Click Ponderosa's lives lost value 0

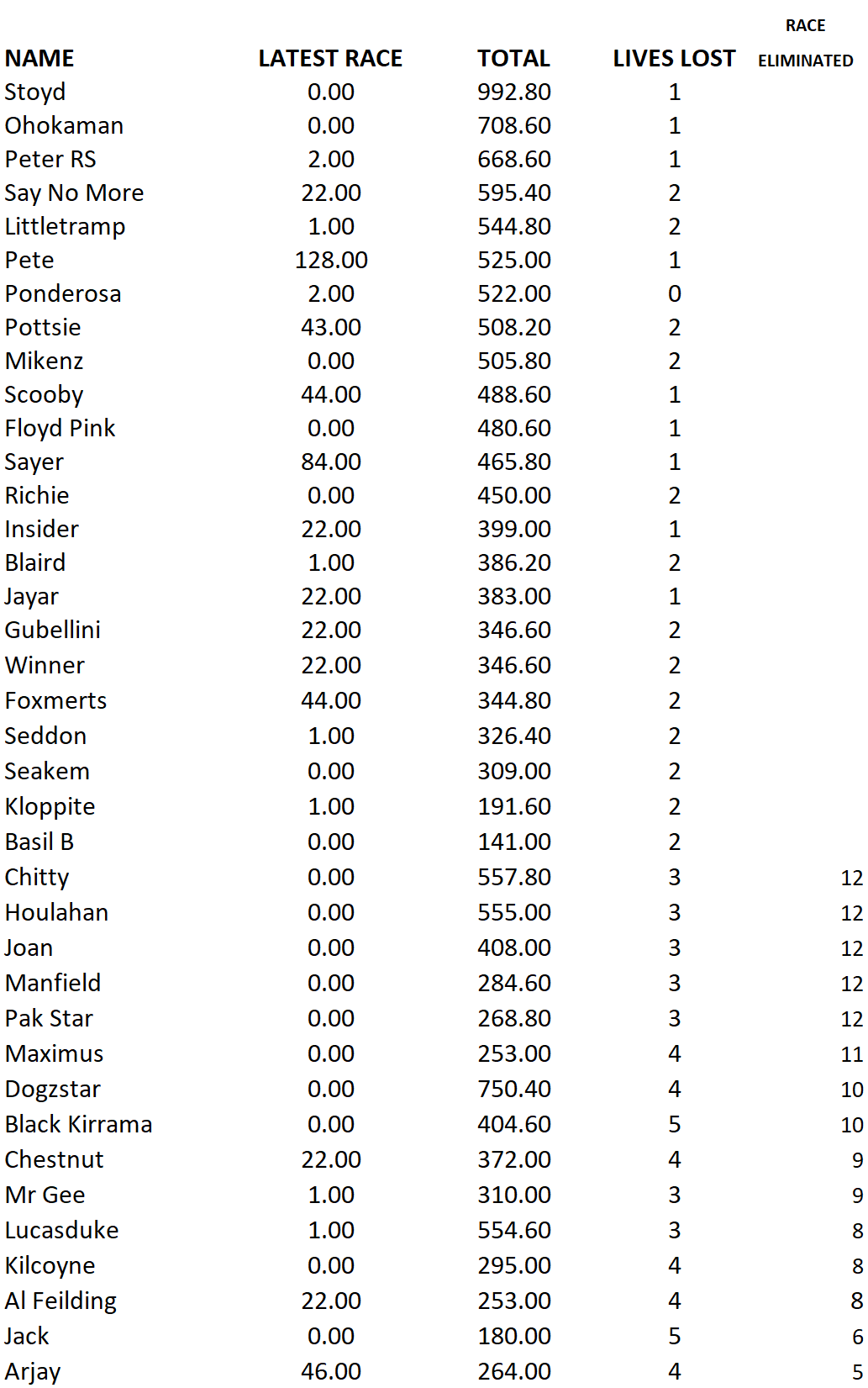pos(675,293)
